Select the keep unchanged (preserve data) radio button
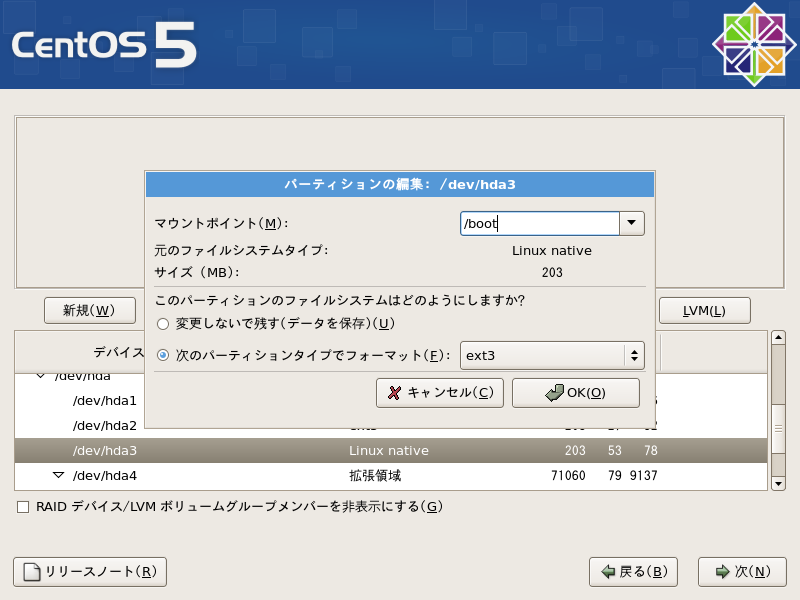This screenshot has height=600, width=800. (163, 324)
